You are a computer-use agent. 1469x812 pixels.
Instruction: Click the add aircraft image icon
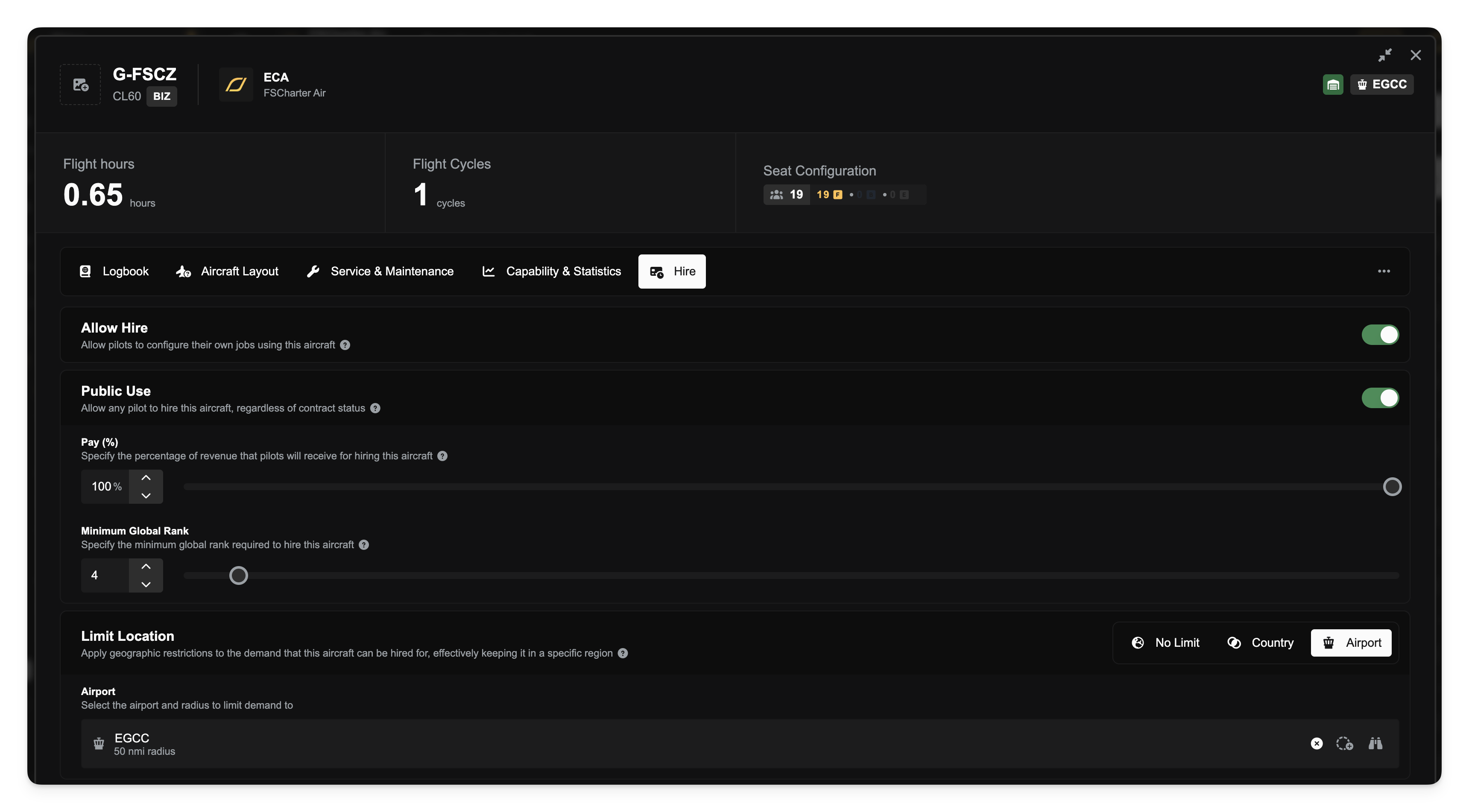(x=80, y=85)
